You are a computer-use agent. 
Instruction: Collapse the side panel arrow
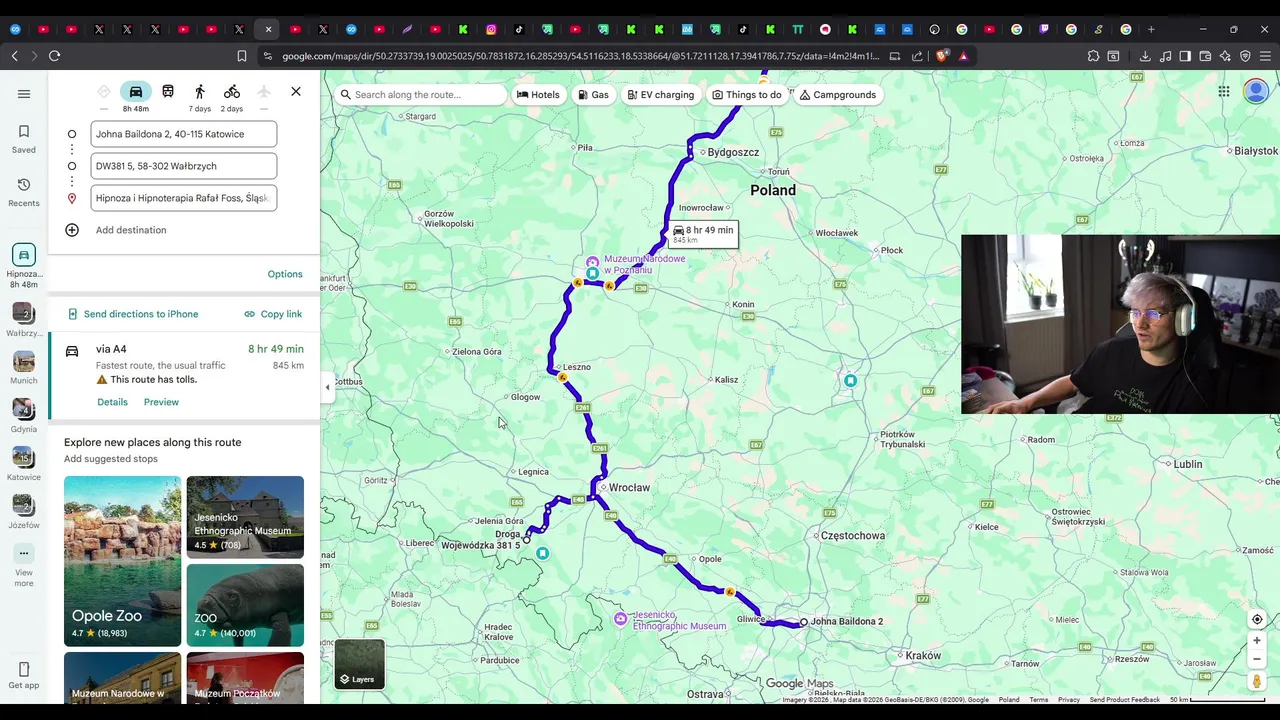tap(327, 387)
